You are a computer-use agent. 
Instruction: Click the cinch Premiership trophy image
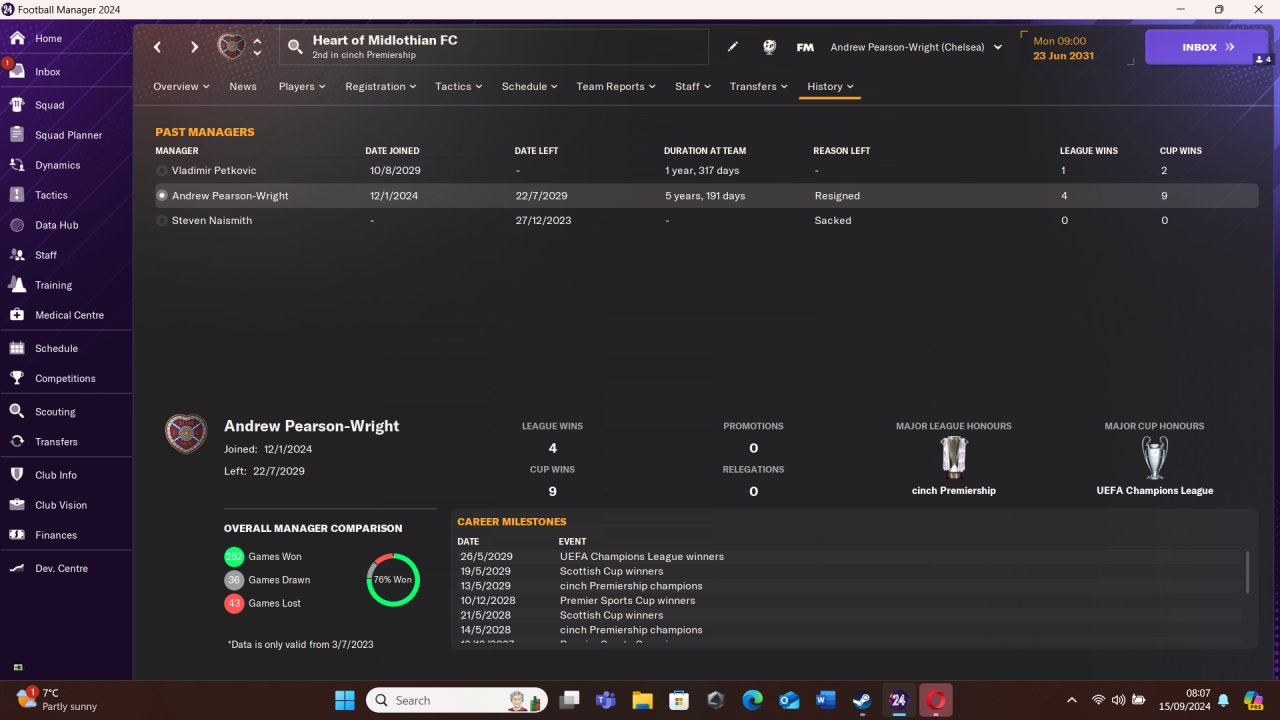(954, 459)
